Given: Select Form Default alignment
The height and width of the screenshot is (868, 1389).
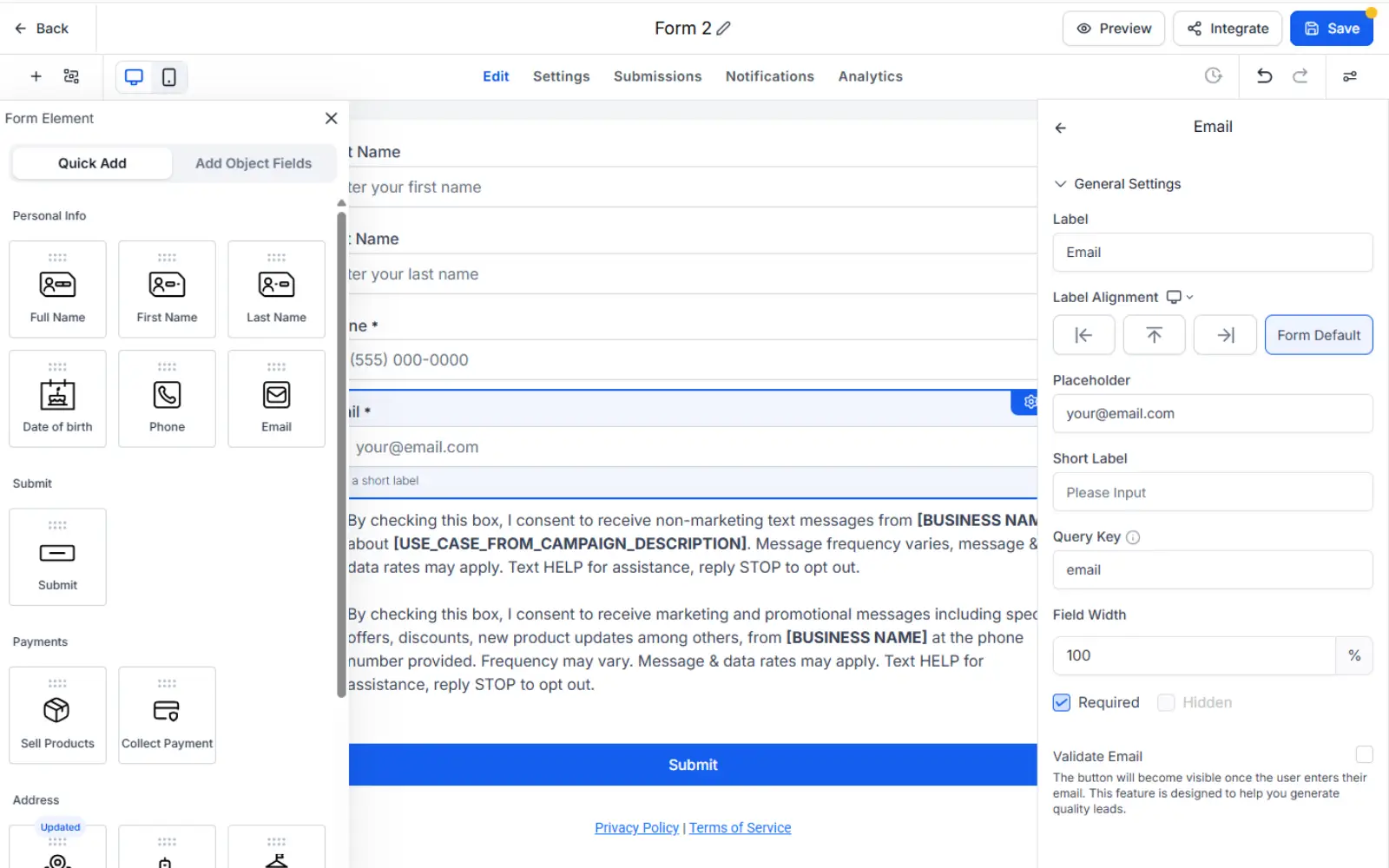Looking at the screenshot, I should [1319, 335].
